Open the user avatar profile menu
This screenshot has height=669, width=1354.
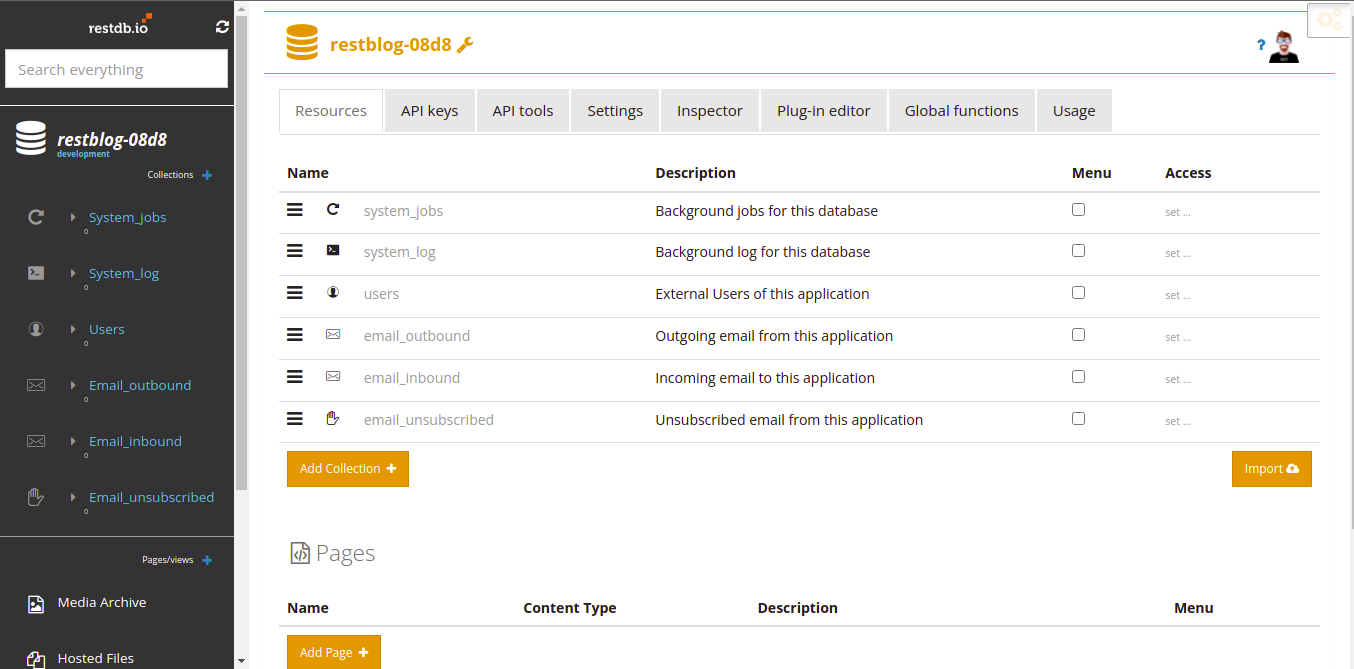click(x=1284, y=47)
